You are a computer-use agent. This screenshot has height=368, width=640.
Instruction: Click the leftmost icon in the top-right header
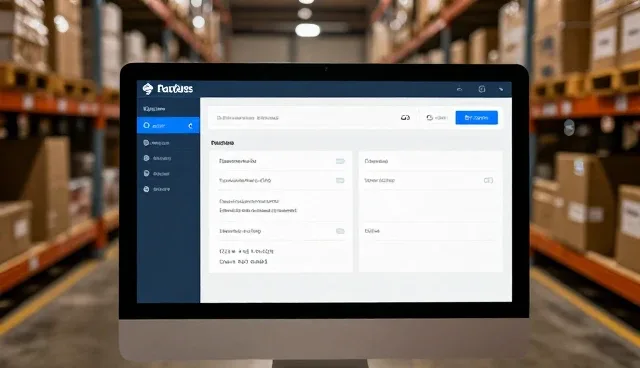coord(459,89)
